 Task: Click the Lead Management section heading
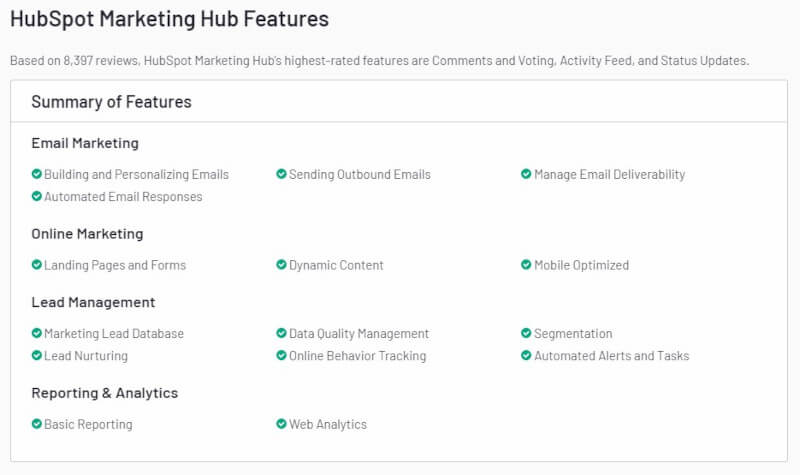93,302
